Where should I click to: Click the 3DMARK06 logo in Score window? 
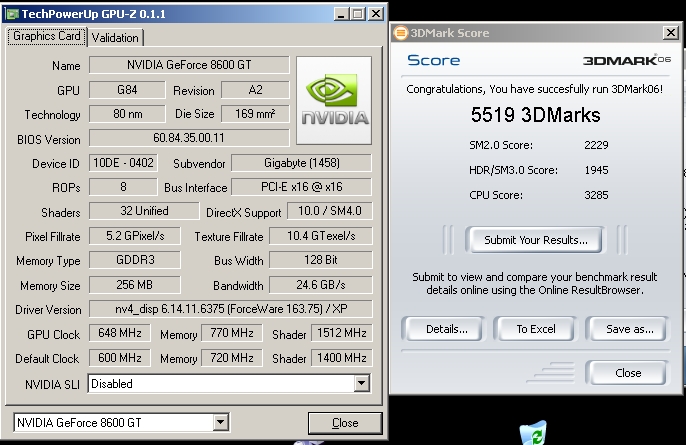[x=626, y=60]
